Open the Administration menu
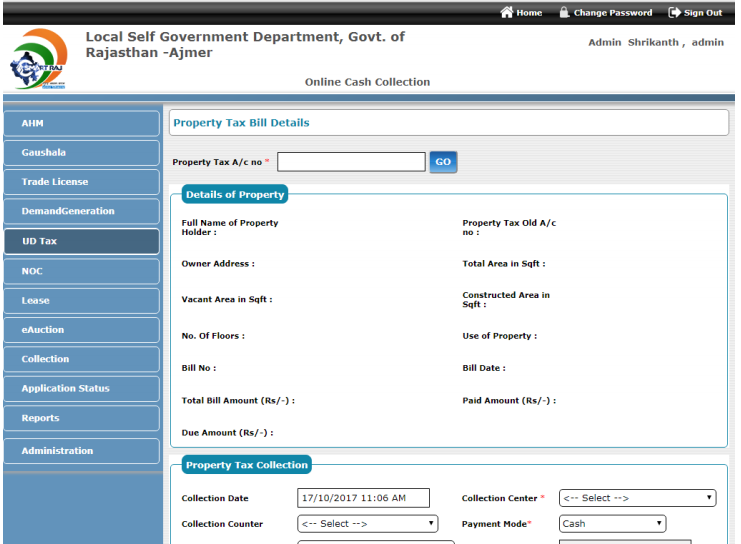This screenshot has width=741, height=544. tap(81, 451)
